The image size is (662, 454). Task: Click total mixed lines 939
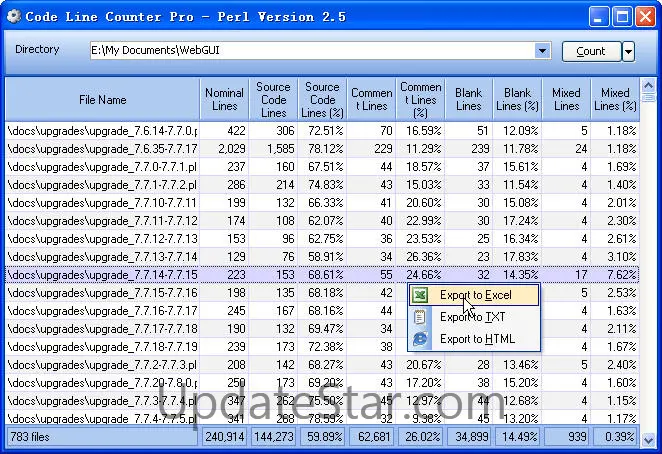click(x=567, y=437)
